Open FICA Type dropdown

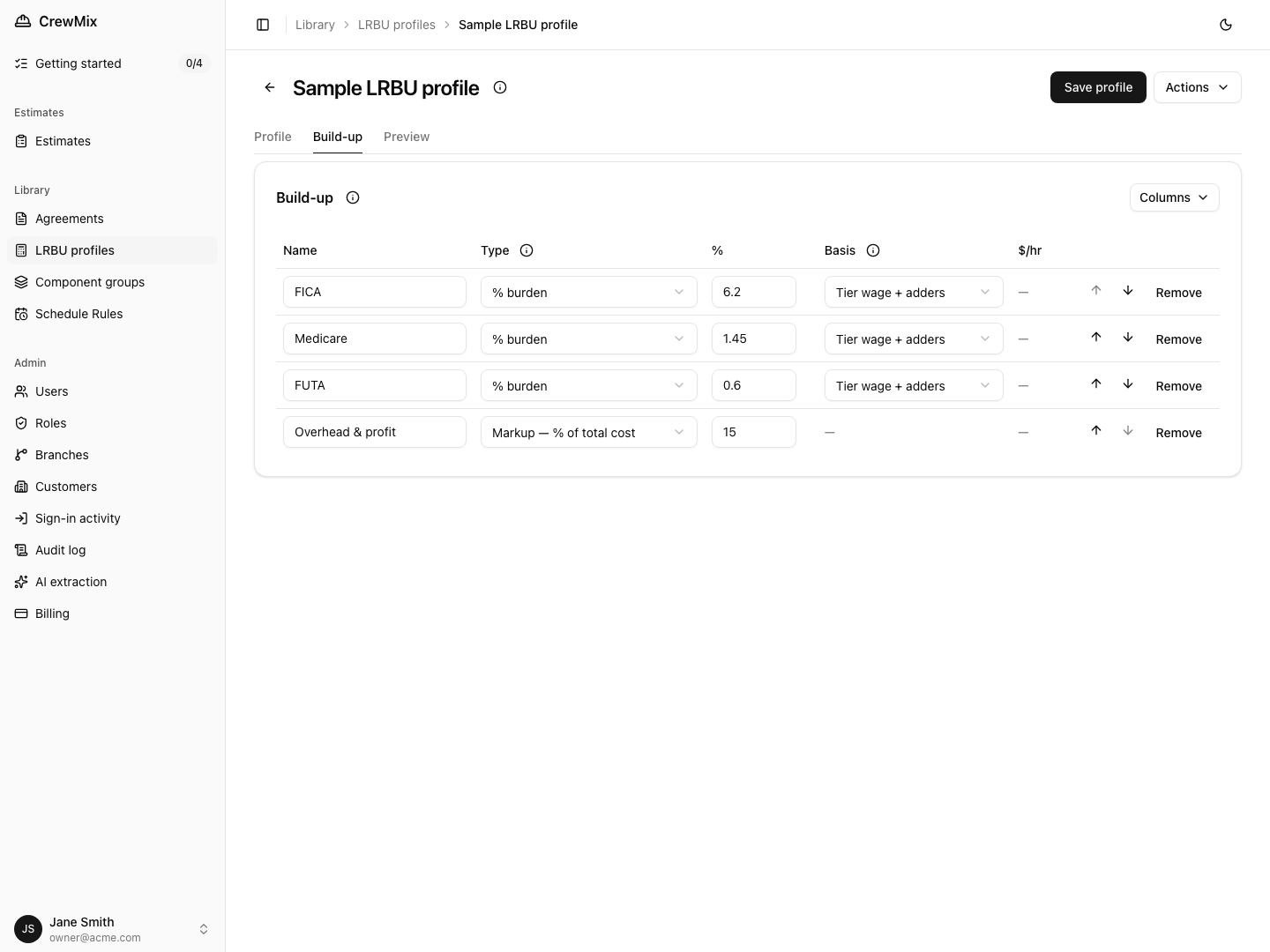[588, 292]
